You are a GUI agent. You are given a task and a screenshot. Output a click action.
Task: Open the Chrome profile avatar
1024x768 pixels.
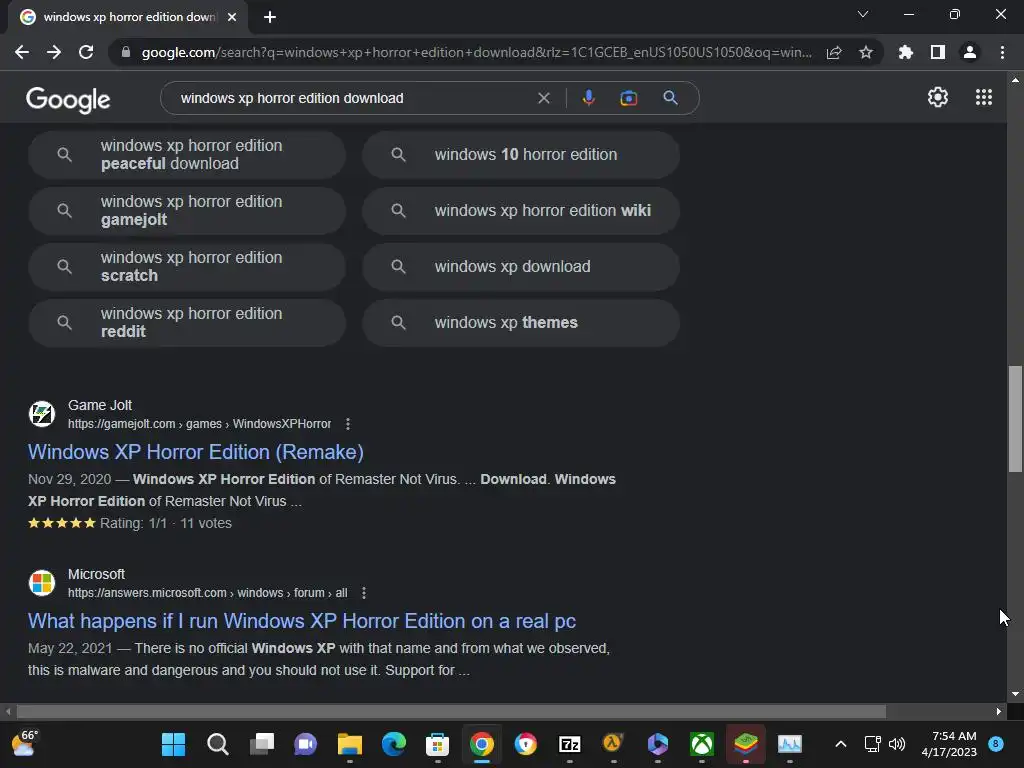[970, 52]
